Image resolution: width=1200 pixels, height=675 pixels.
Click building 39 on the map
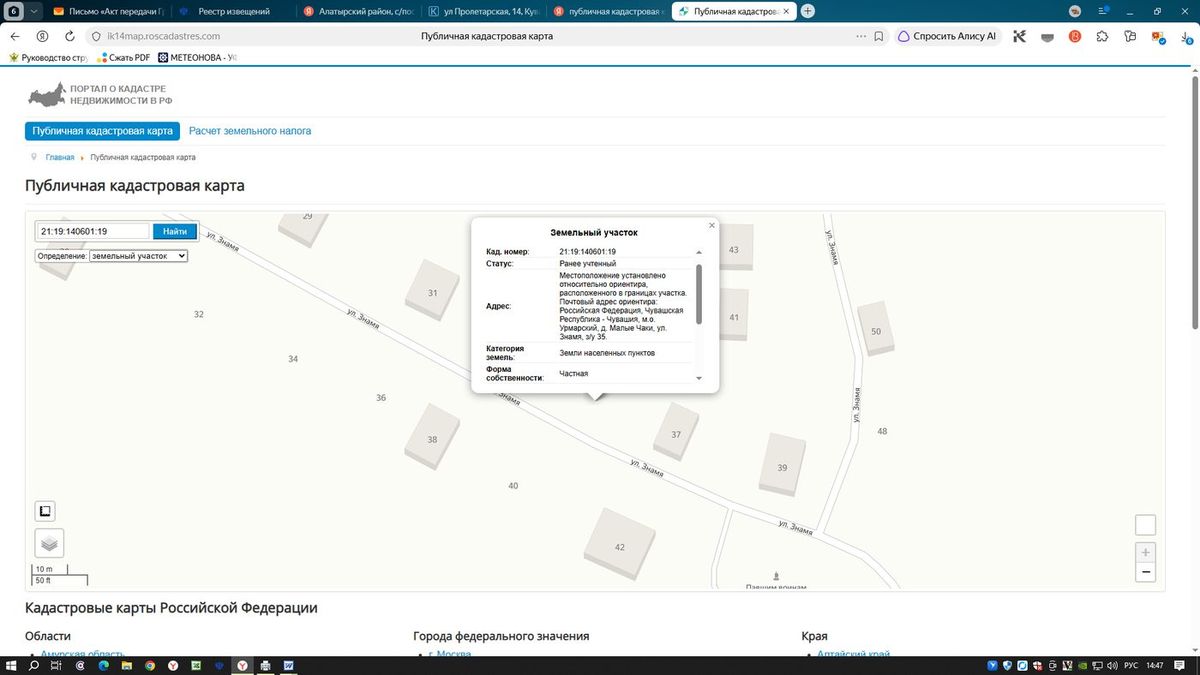click(782, 467)
